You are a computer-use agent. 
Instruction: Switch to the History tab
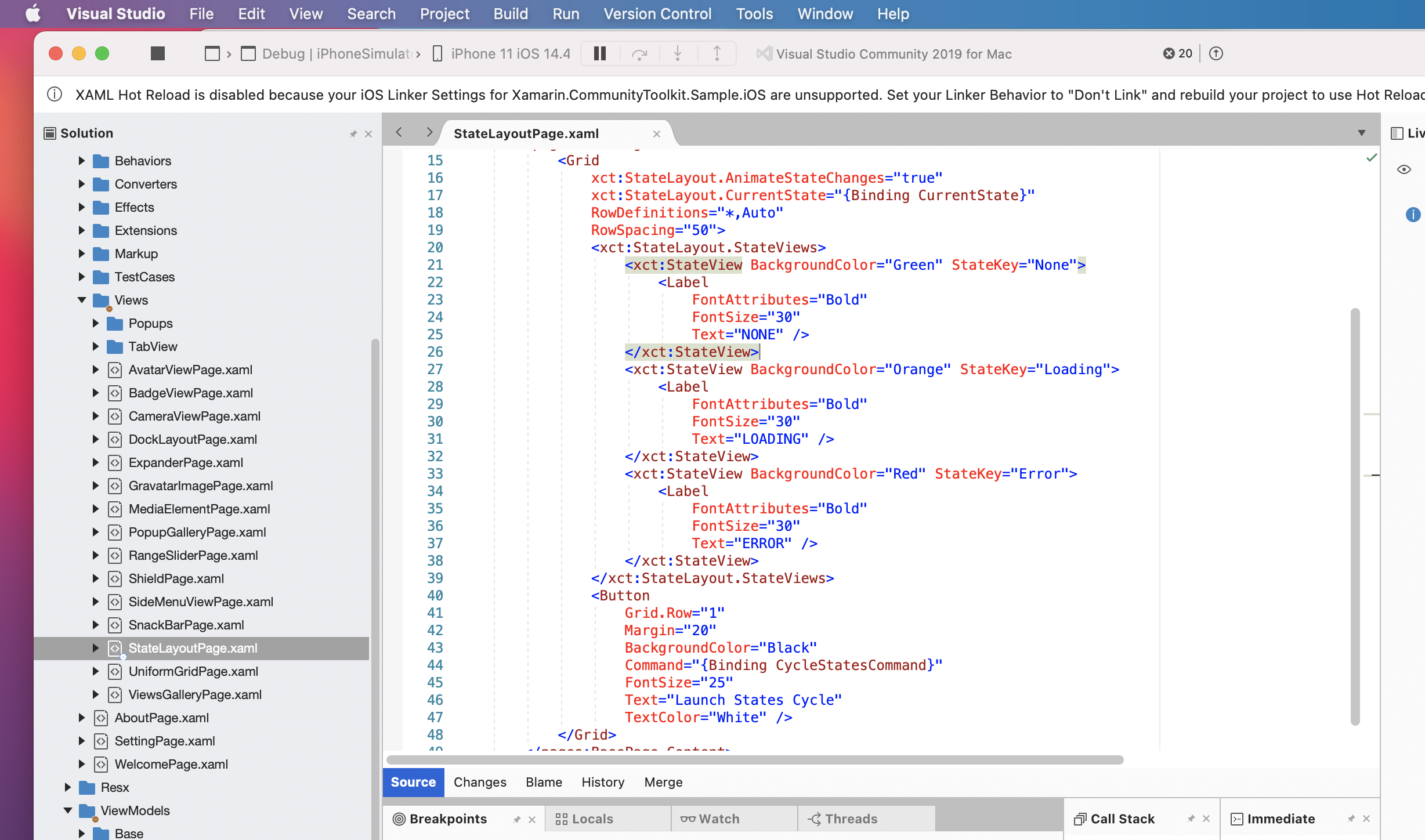tap(602, 782)
